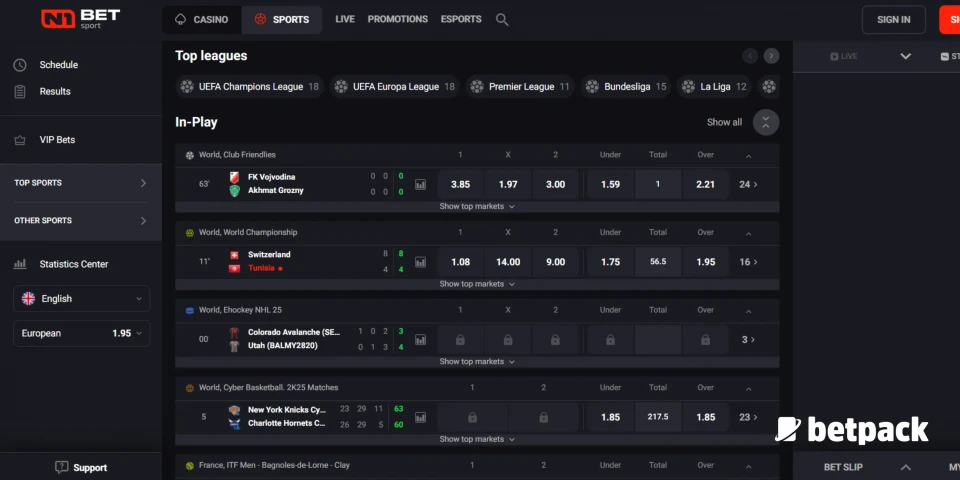Viewport: 960px width, 480px height.
Task: Open the LIVE menu item
Action: coord(345,20)
